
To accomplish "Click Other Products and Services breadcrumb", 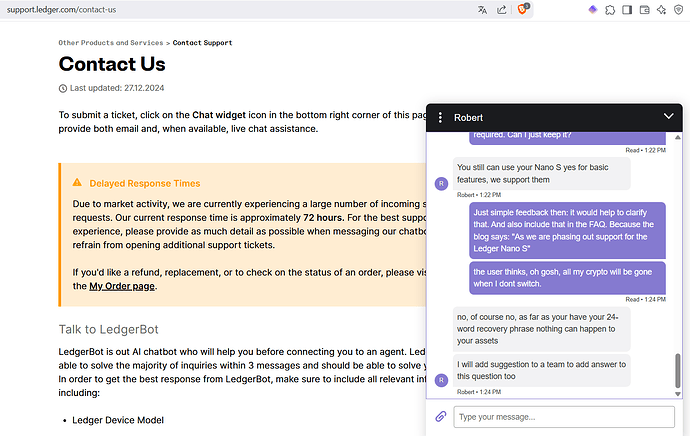I will coord(111,43).
